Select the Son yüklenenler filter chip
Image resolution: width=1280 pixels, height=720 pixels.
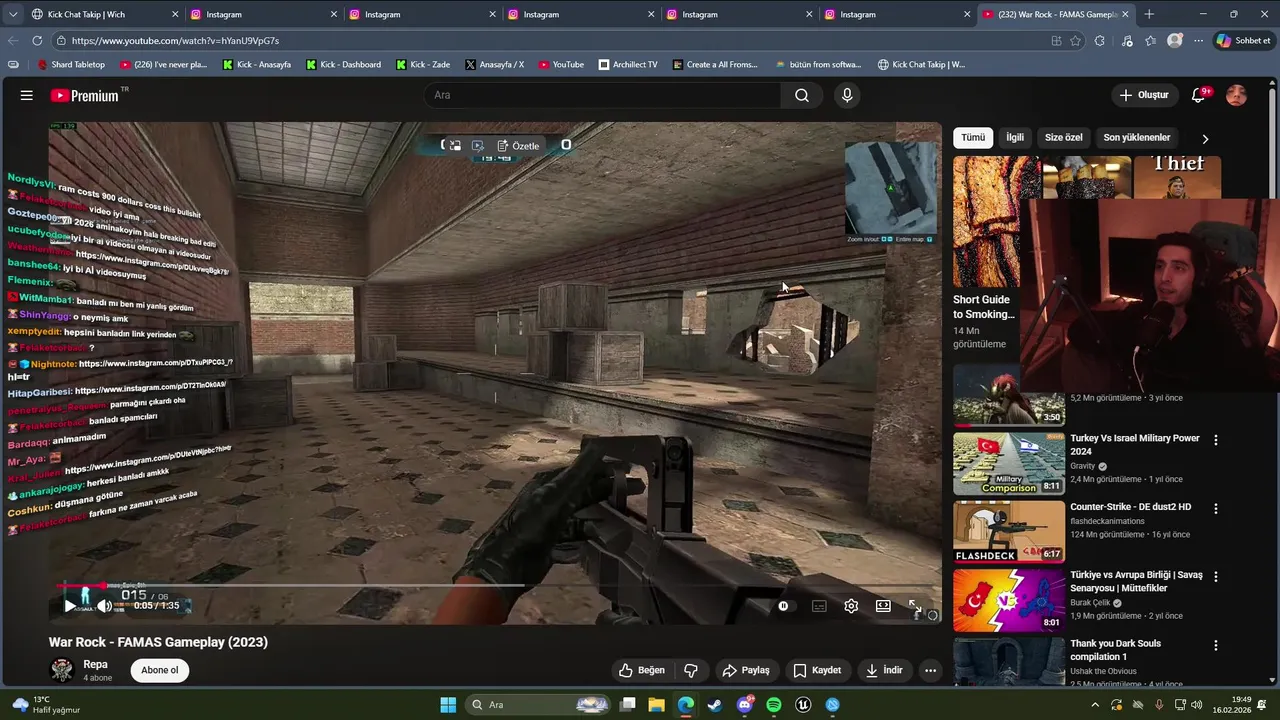click(x=1137, y=138)
